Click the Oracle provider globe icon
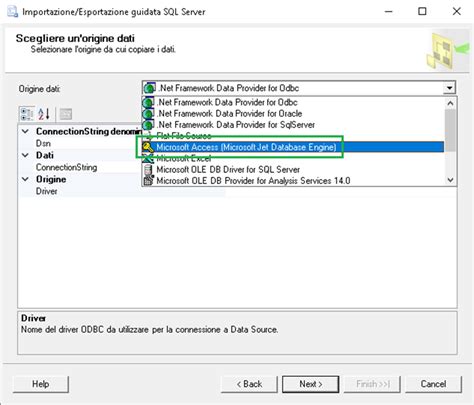Viewport: 474px width, 405px height. click(148, 114)
